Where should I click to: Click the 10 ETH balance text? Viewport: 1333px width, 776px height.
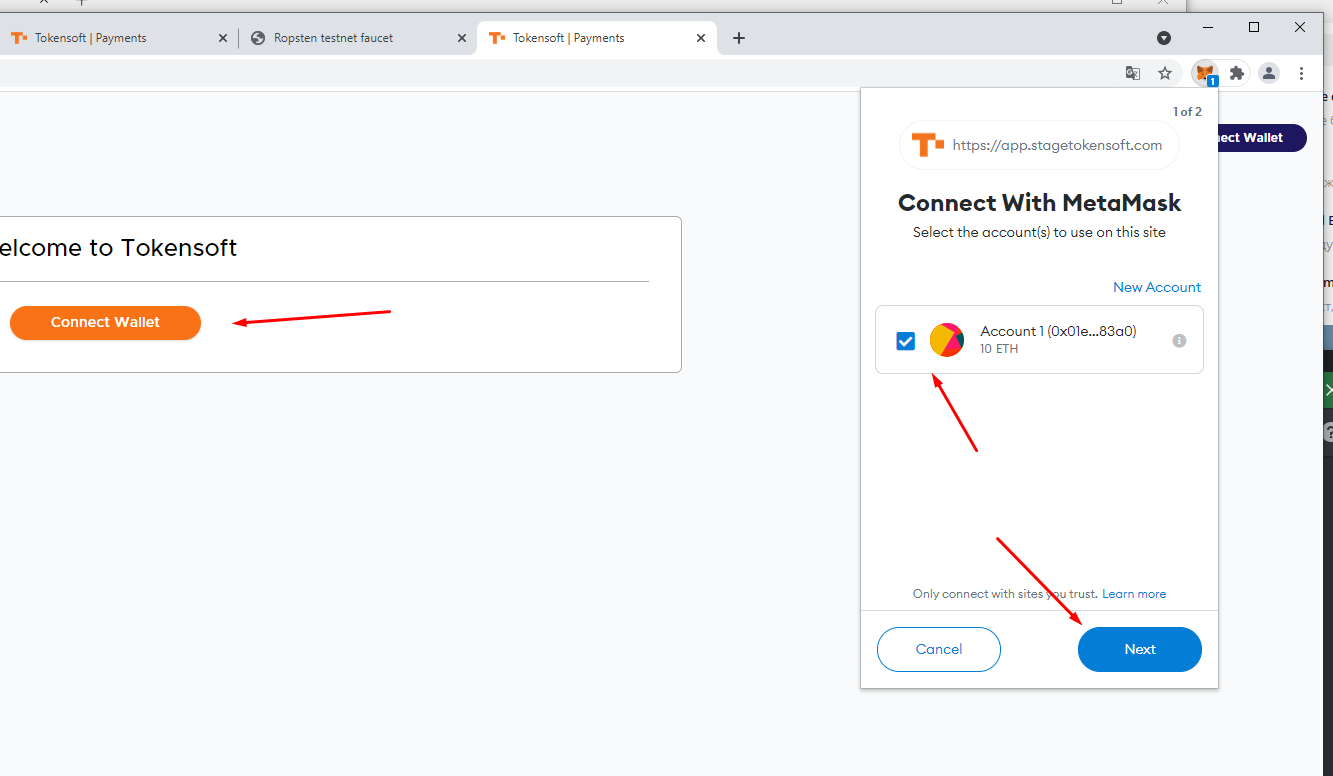click(999, 349)
